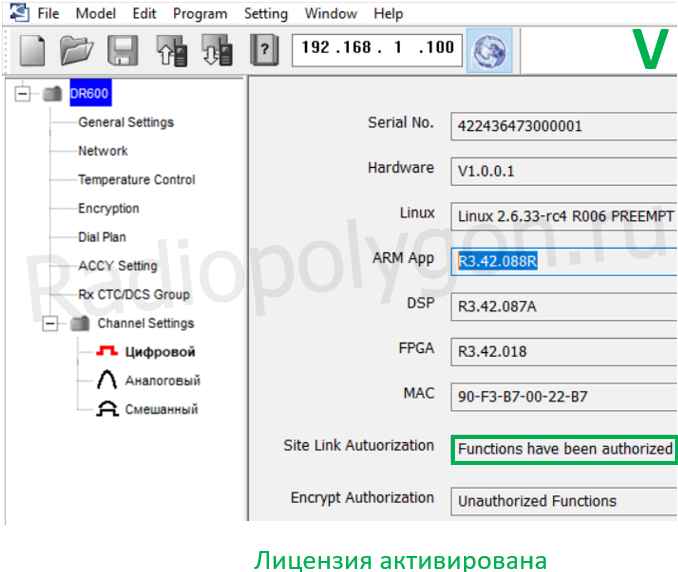The width and height of the screenshot is (678, 572).
Task: Open the Encryption tree item
Action: pyautogui.click(x=108, y=209)
